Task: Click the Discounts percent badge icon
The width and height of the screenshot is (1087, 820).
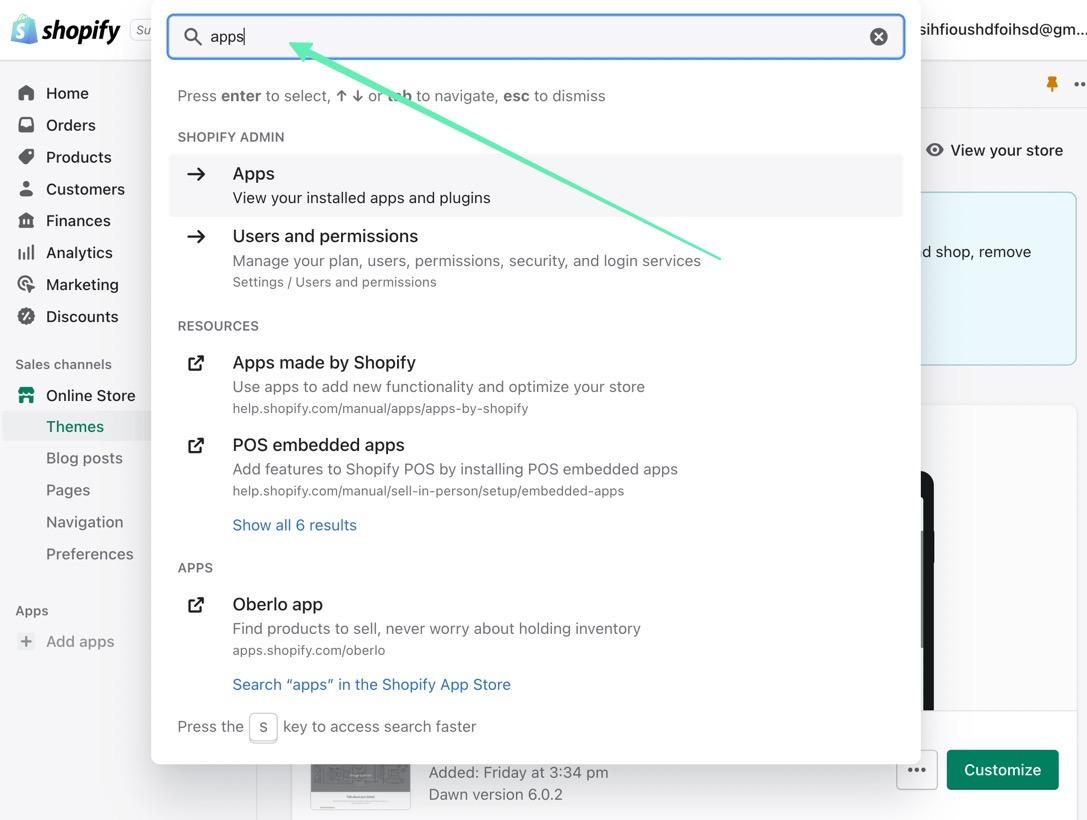Action: tap(26, 316)
